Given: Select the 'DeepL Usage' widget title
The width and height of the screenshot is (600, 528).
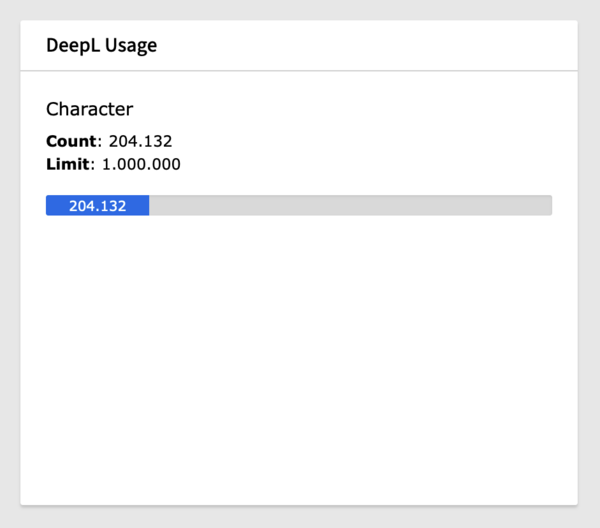Looking at the screenshot, I should (x=101, y=46).
